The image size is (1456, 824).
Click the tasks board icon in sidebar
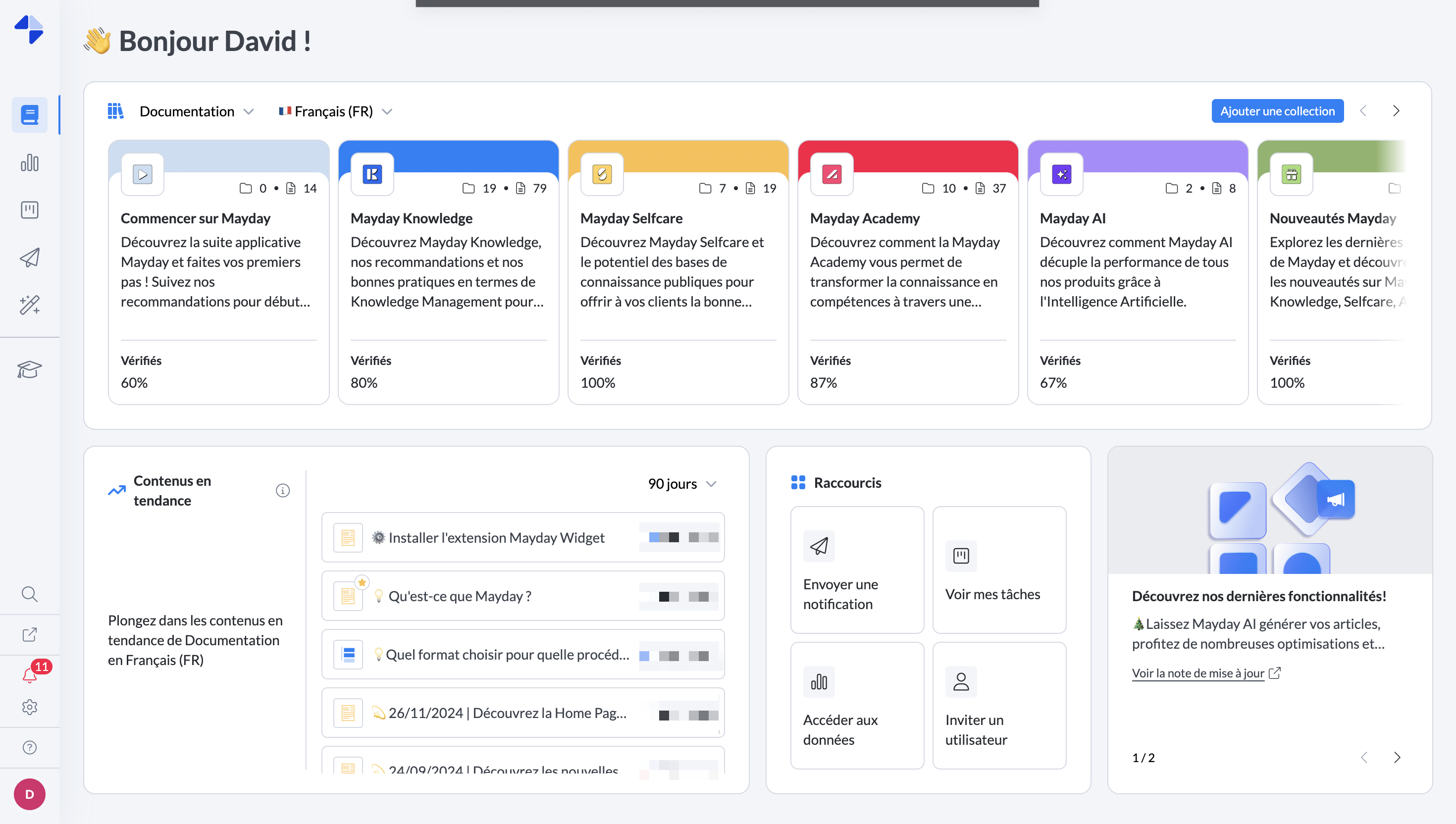click(29, 210)
